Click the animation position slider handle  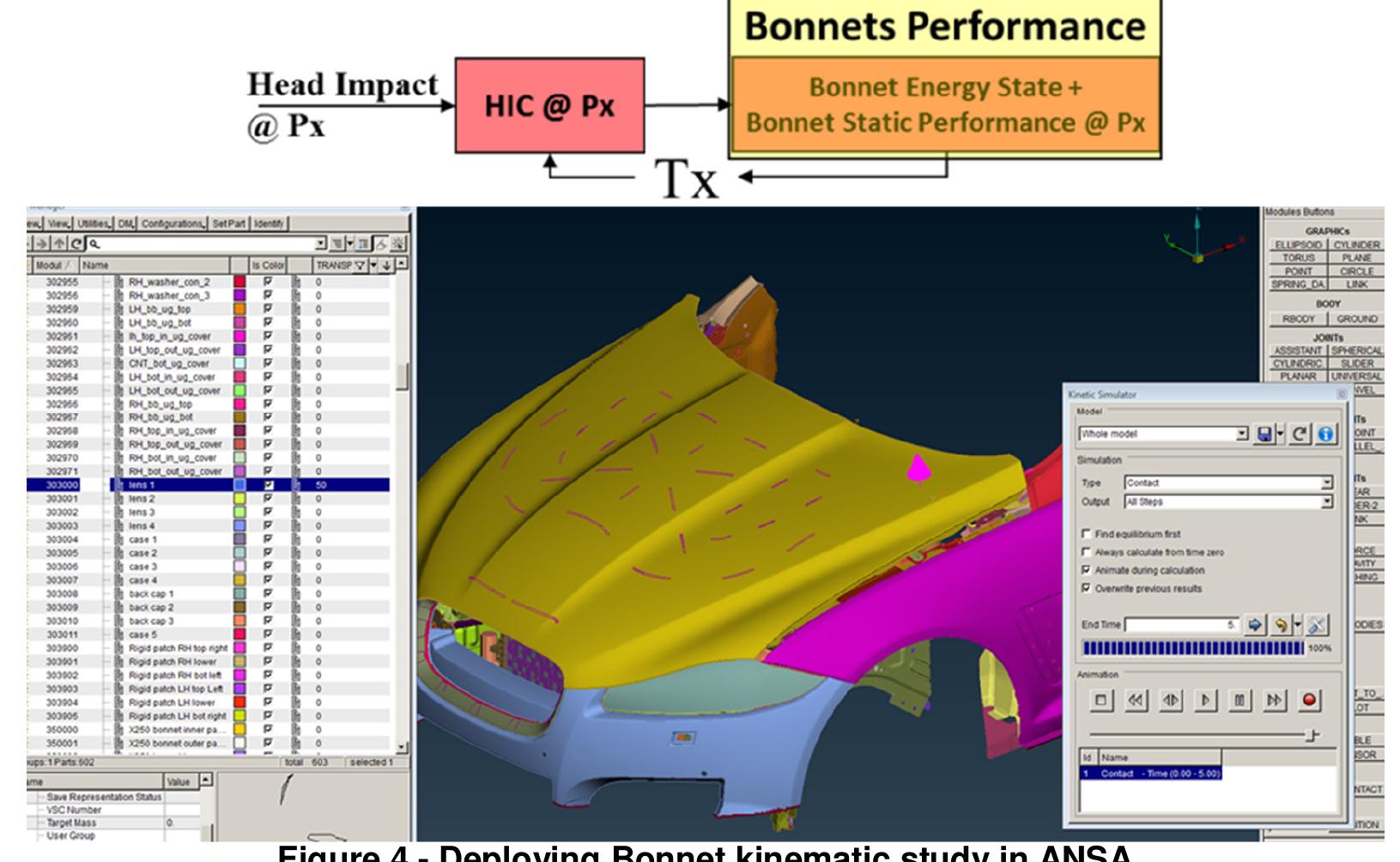point(1312,736)
